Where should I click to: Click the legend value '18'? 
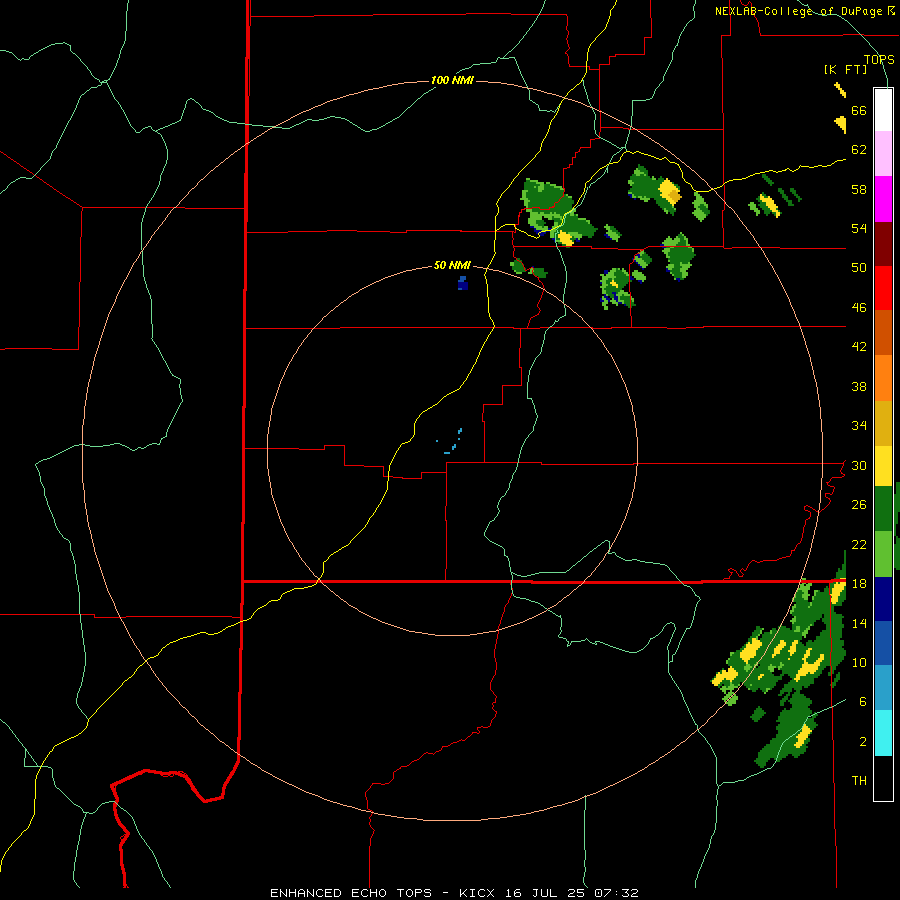pyautogui.click(x=859, y=584)
